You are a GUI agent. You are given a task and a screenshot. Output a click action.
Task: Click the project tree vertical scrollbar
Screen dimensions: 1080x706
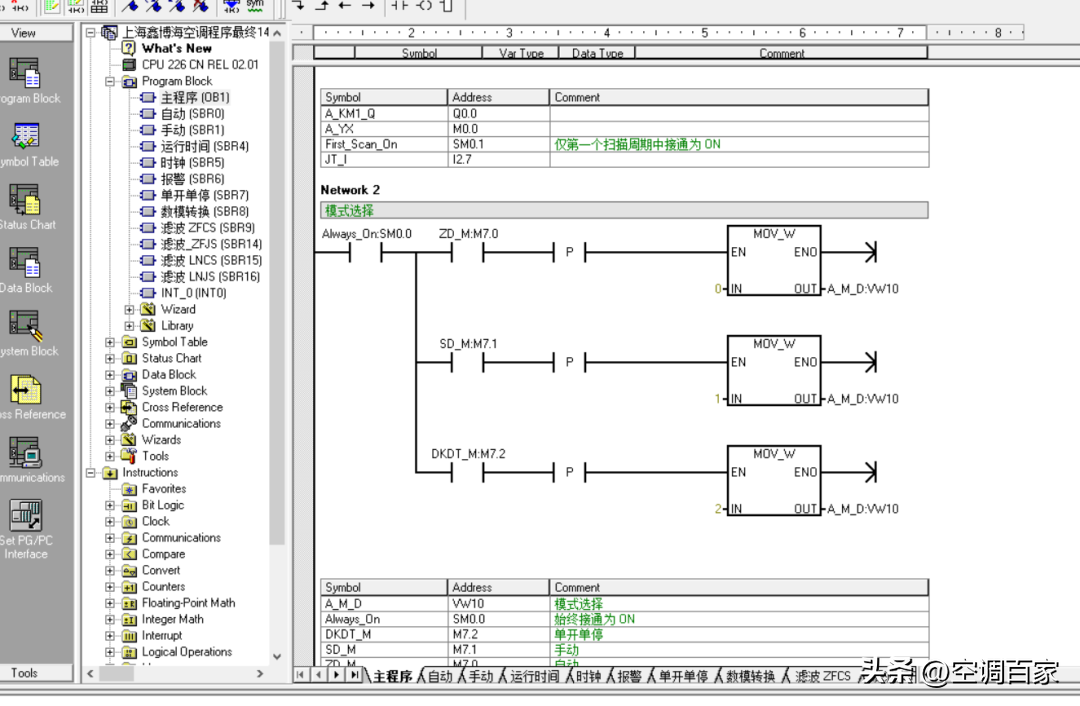pos(277,300)
